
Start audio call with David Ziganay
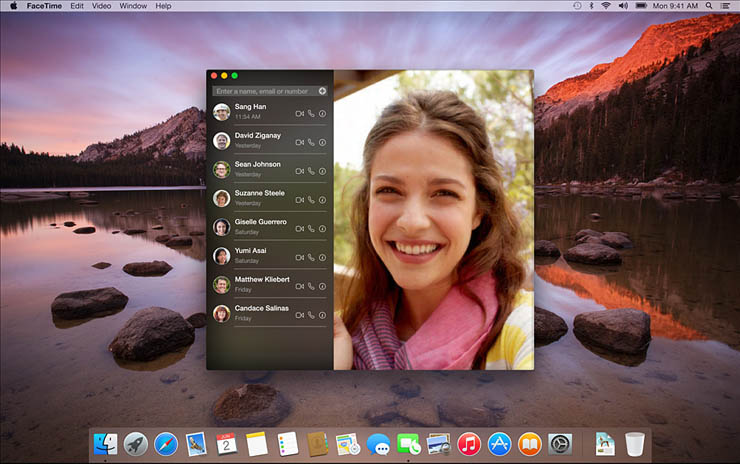coord(311,143)
